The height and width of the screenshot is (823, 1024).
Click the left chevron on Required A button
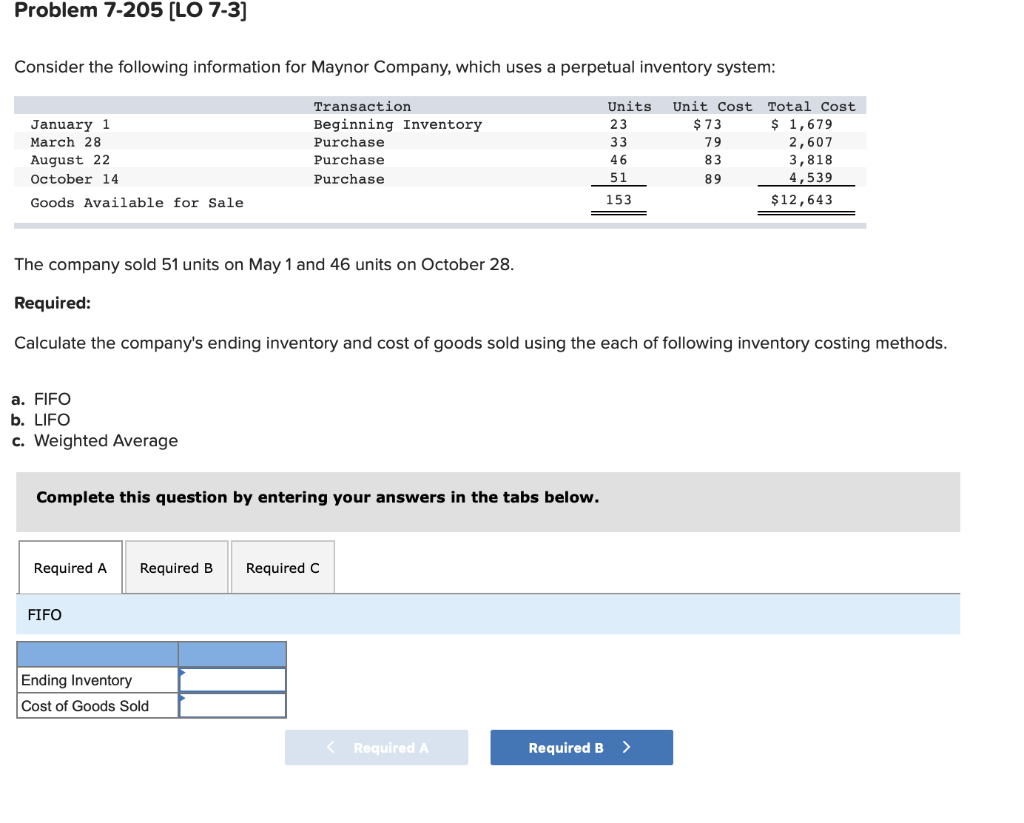[x=330, y=747]
